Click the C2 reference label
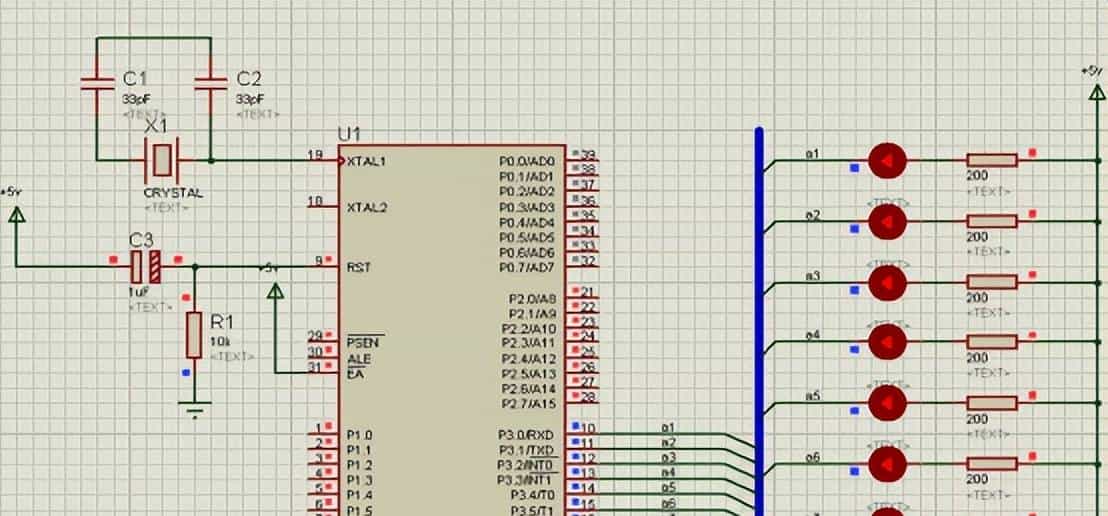 [x=249, y=78]
